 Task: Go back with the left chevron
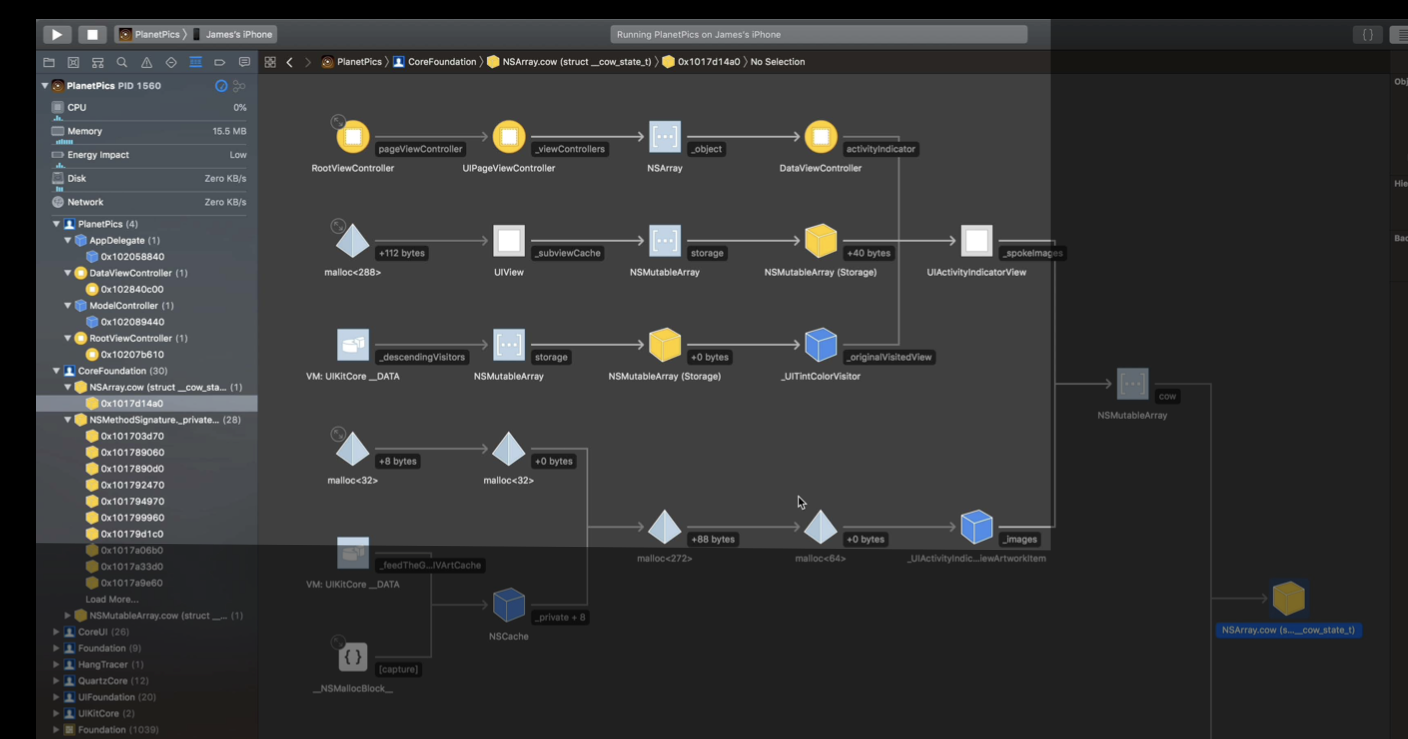290,62
